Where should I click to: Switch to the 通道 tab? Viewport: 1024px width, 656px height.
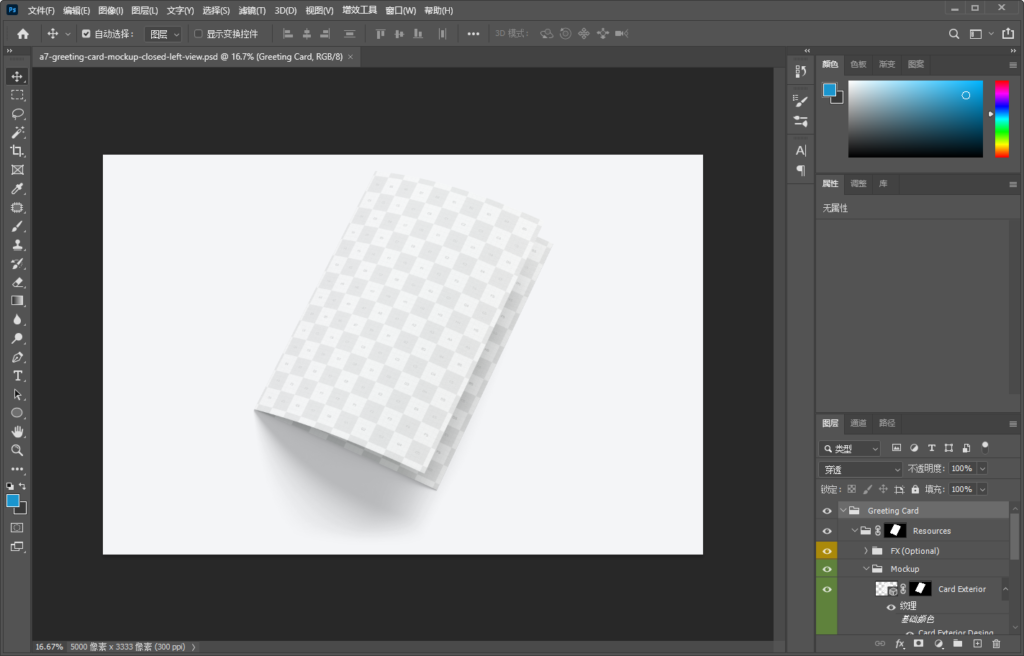click(x=858, y=423)
